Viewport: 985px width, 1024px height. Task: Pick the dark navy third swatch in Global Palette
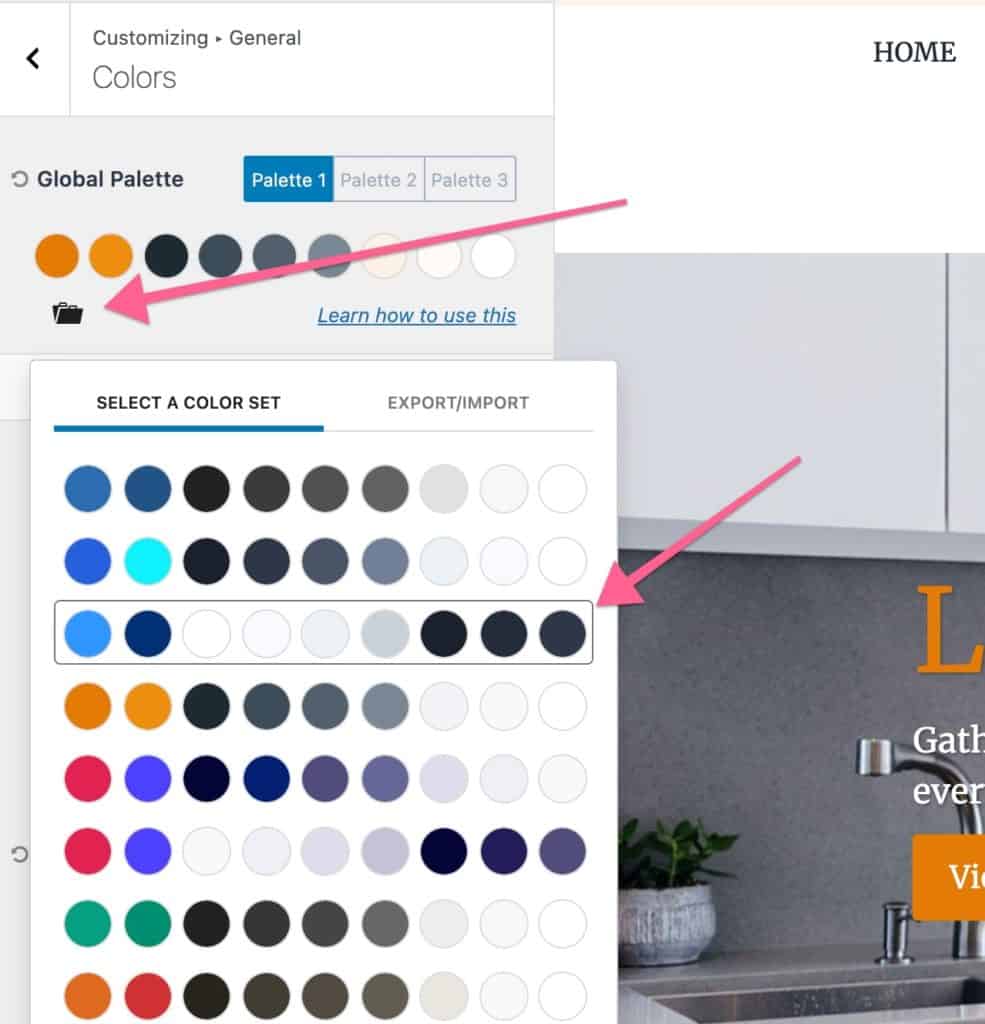click(x=167, y=256)
